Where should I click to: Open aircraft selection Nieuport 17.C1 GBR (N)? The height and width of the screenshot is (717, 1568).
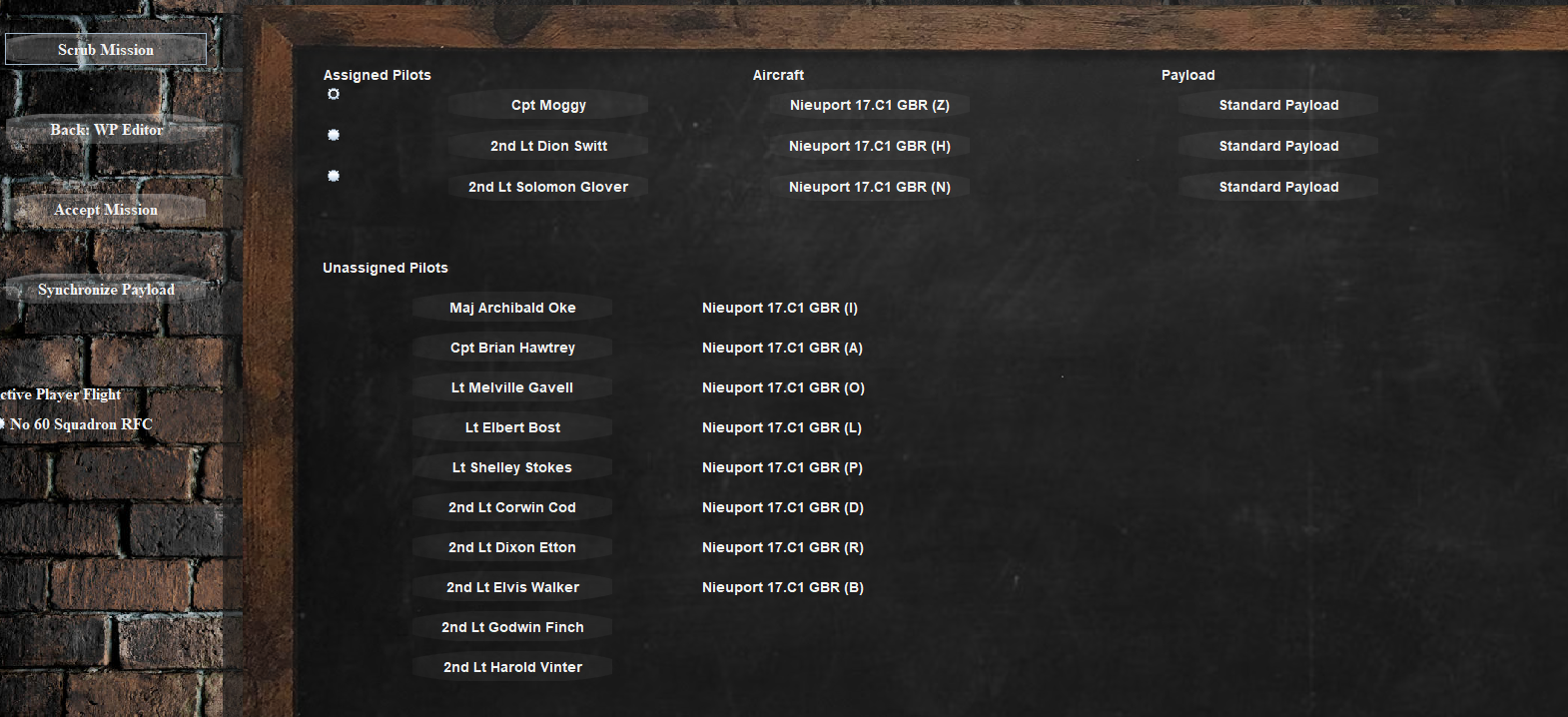(x=869, y=187)
